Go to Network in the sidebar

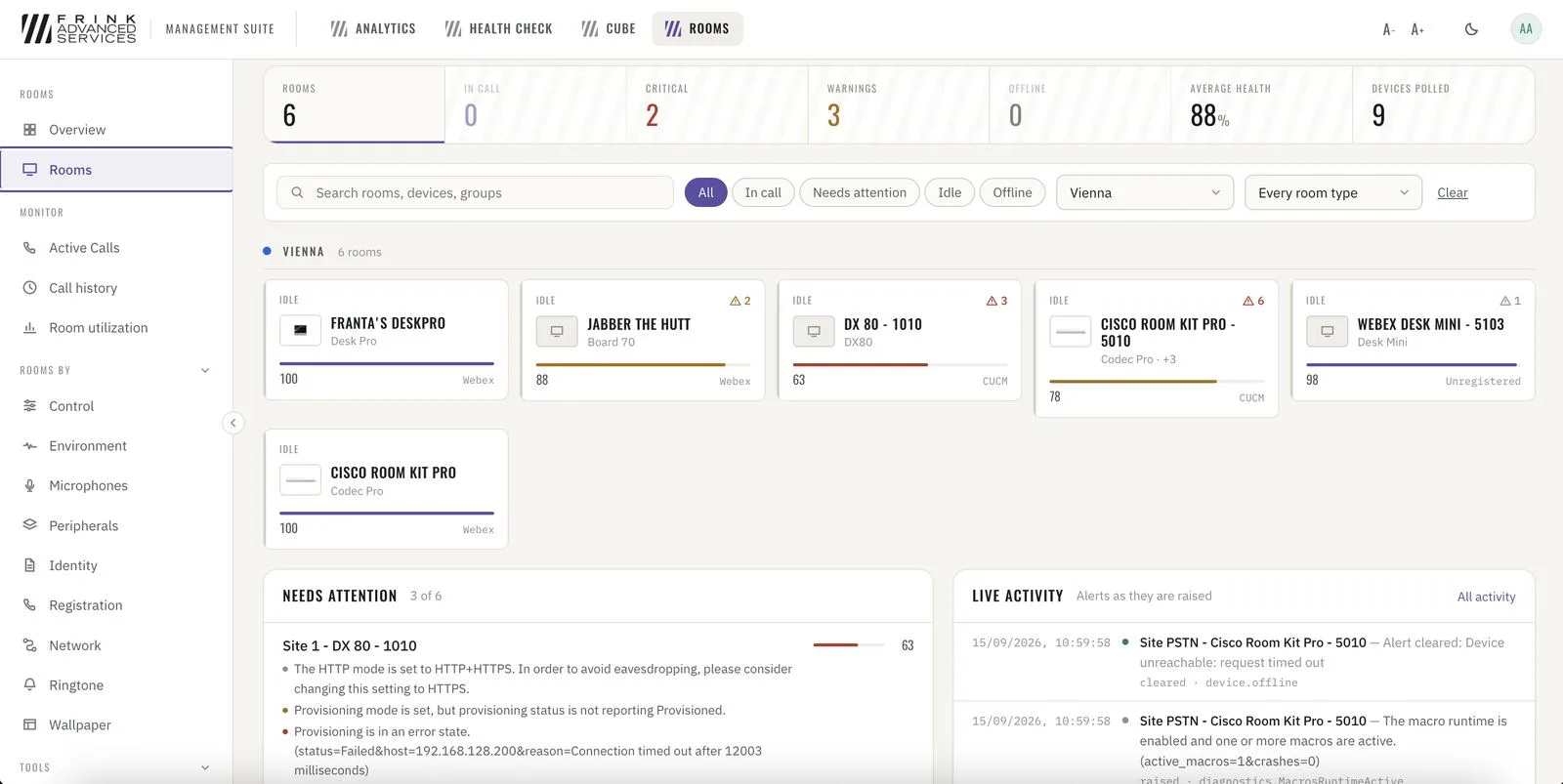(116, 645)
